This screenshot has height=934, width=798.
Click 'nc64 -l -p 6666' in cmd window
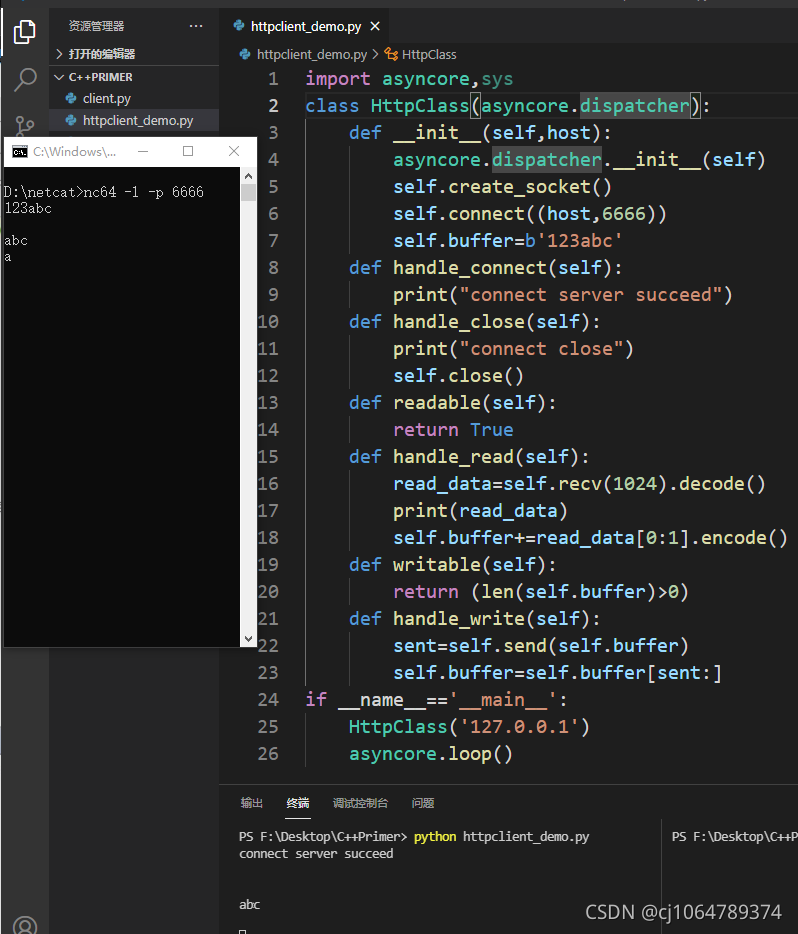click(144, 192)
